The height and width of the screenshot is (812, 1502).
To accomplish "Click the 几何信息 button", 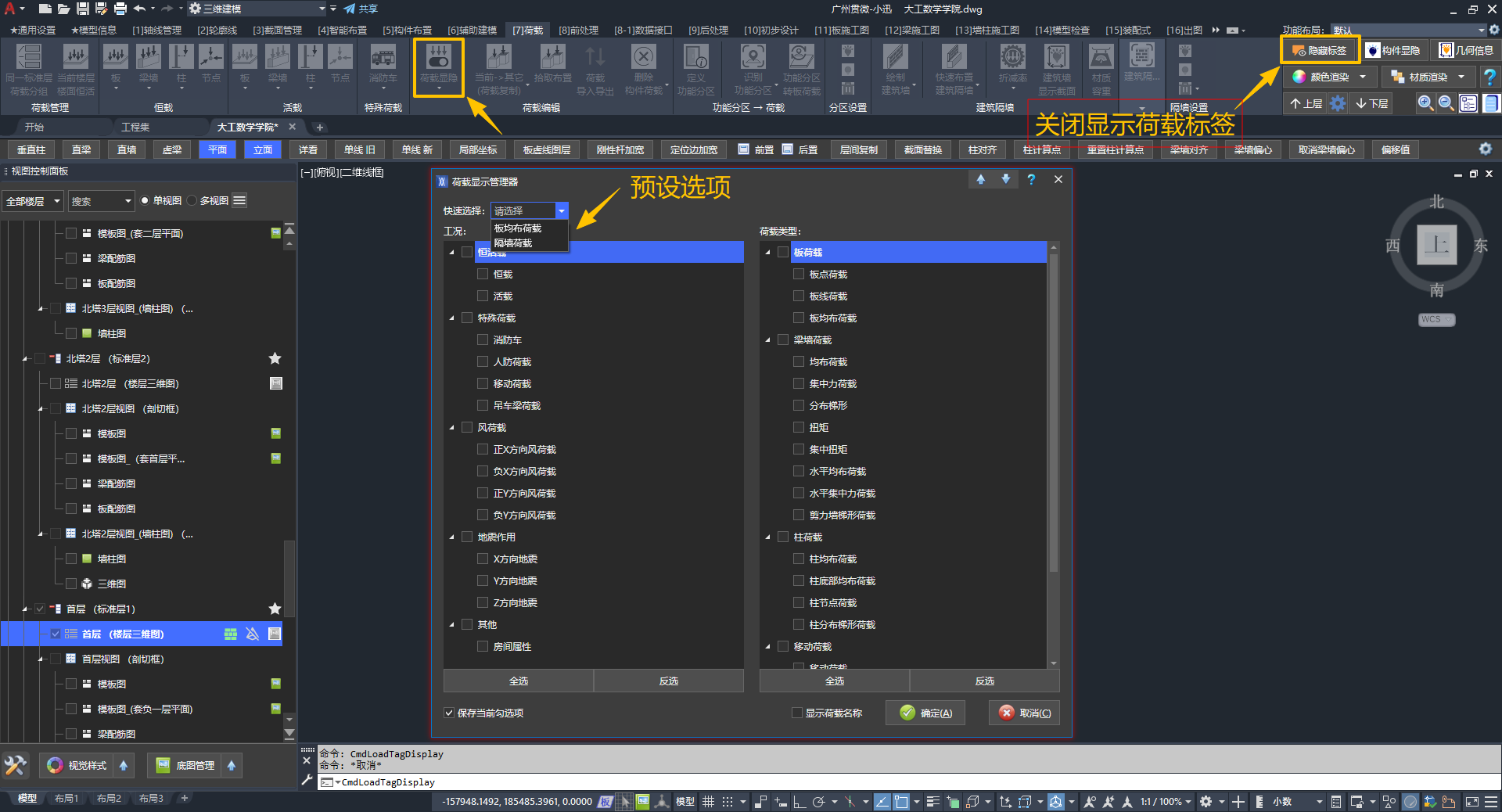I will click(1467, 50).
